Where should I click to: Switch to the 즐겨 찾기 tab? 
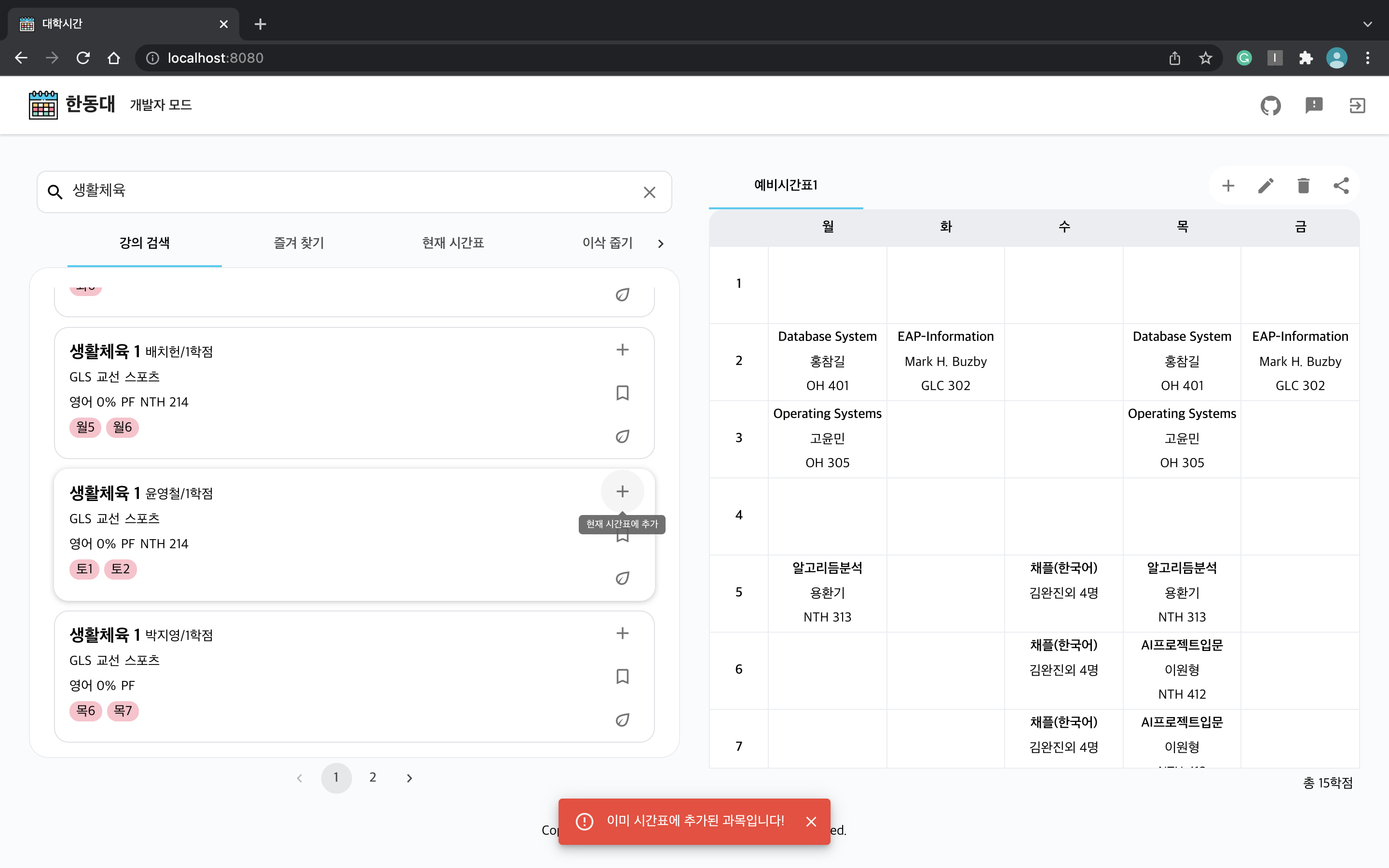point(299,243)
